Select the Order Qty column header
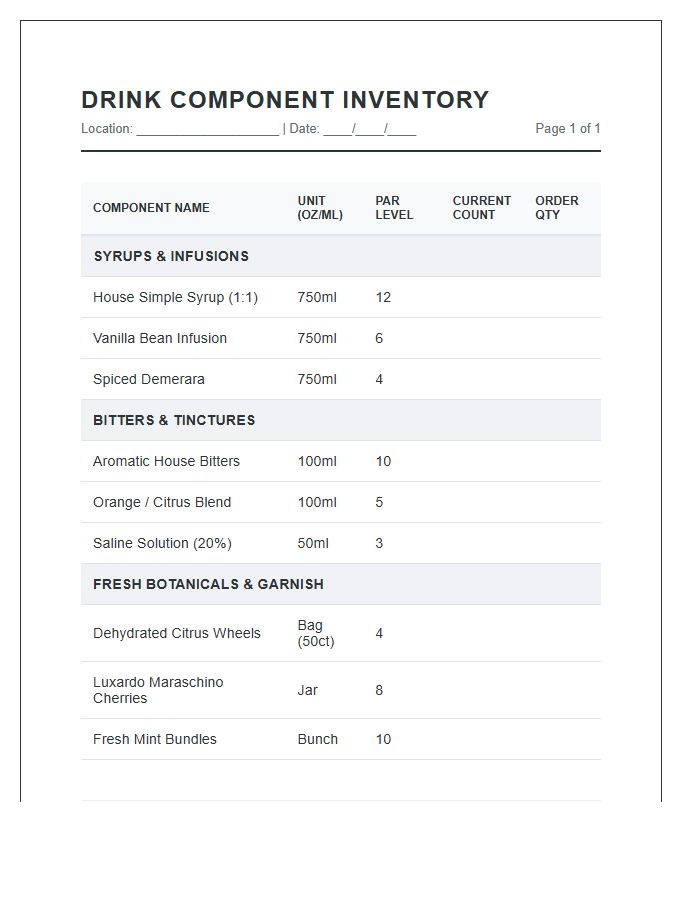The width and height of the screenshot is (700, 900). tap(557, 208)
